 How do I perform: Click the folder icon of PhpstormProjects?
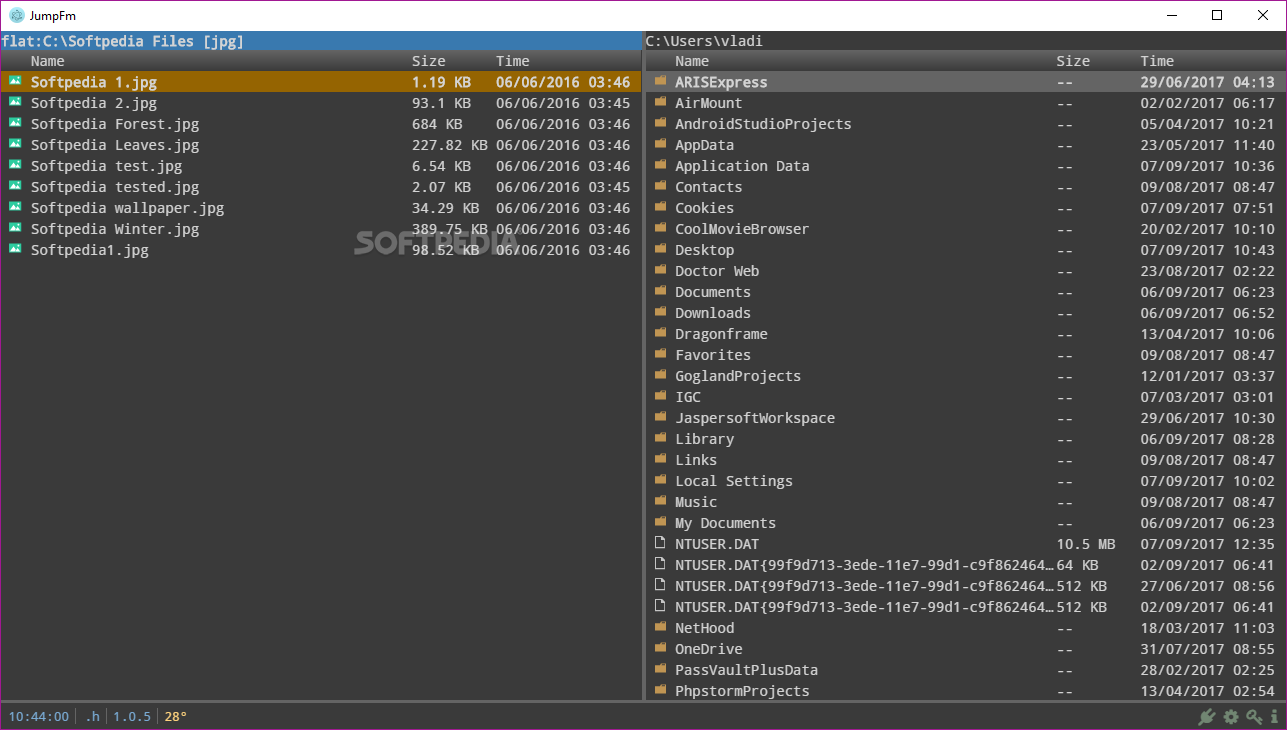tap(660, 690)
